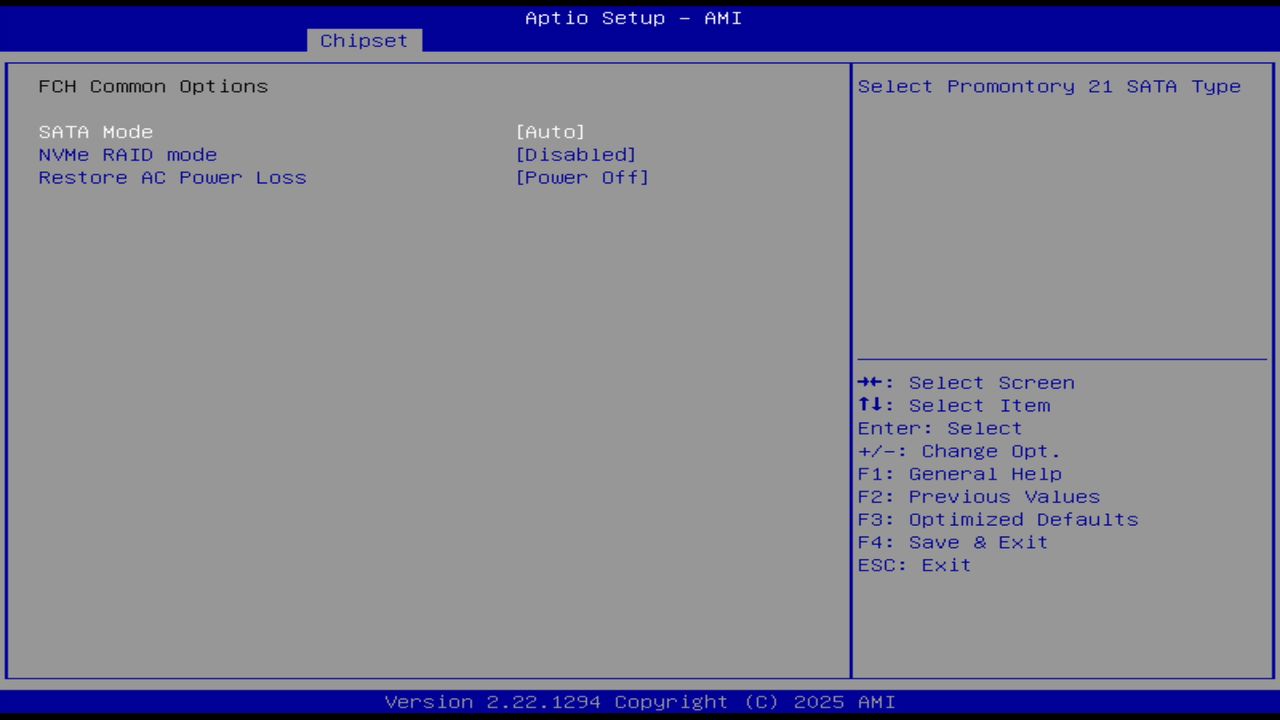
Task: Click the F2 Previous Values entry
Action: [977, 496]
